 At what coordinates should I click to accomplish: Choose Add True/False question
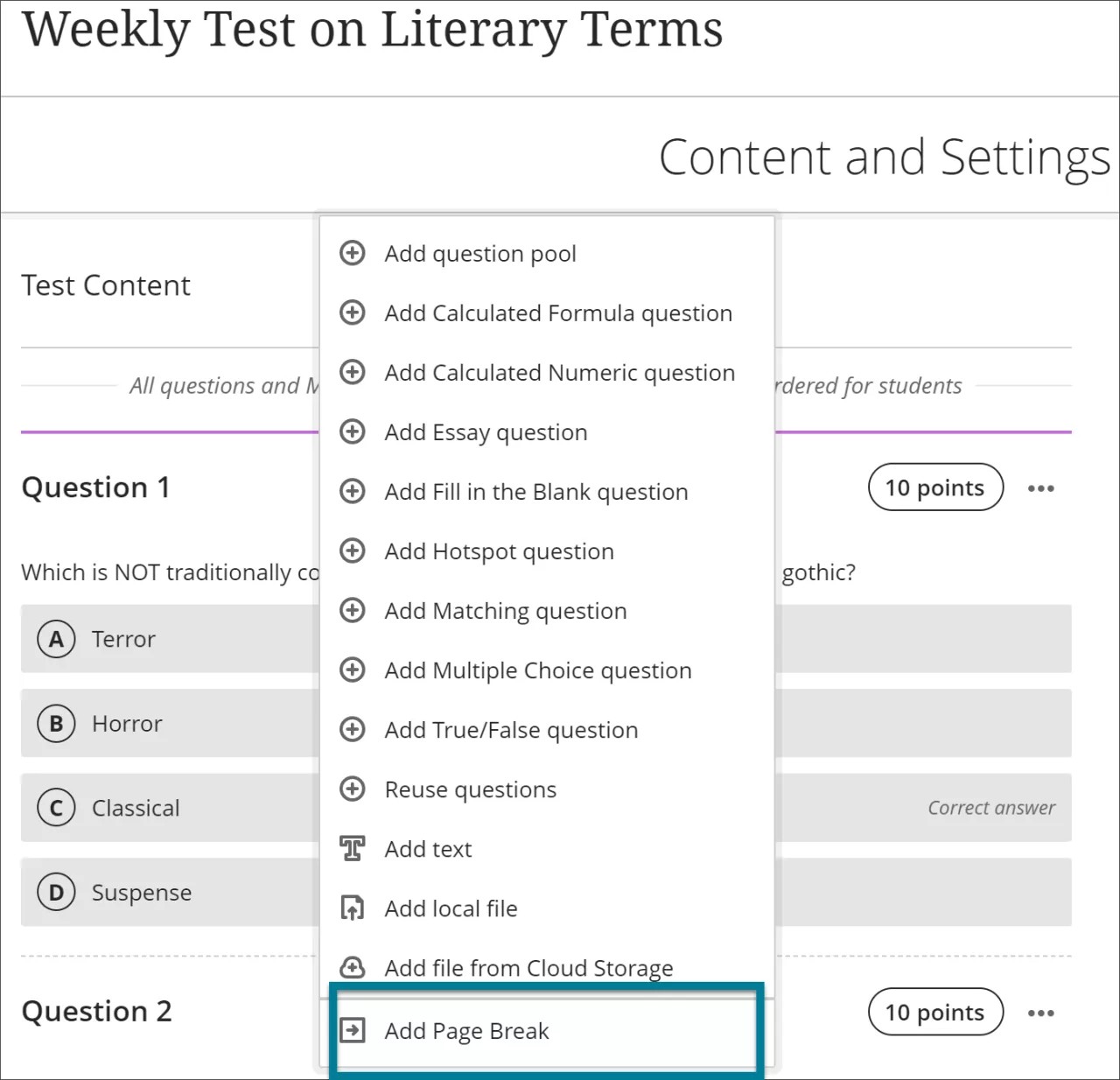click(x=510, y=729)
